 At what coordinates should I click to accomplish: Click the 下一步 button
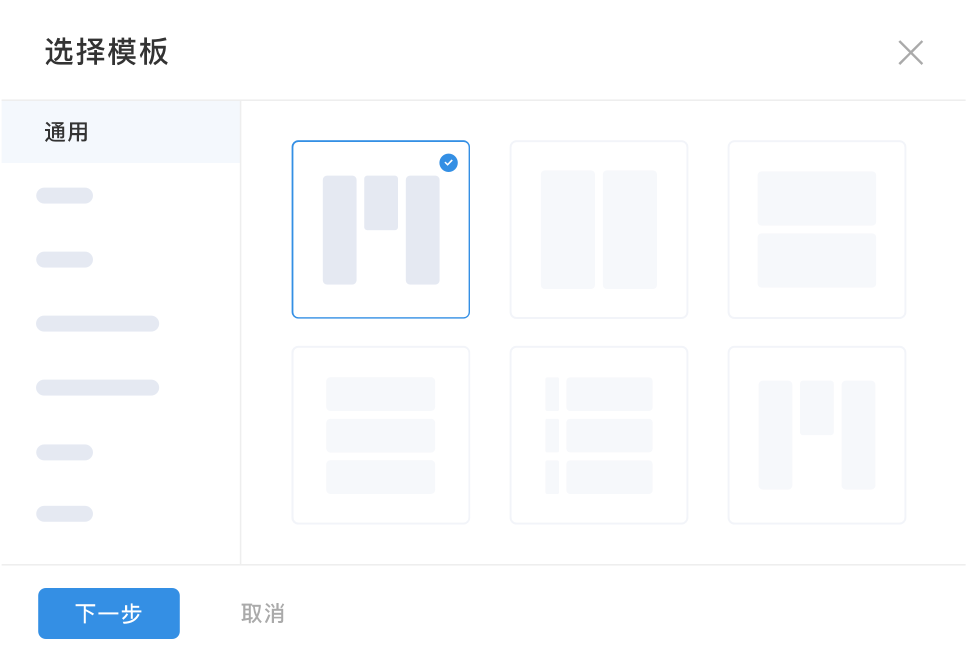[x=109, y=613]
